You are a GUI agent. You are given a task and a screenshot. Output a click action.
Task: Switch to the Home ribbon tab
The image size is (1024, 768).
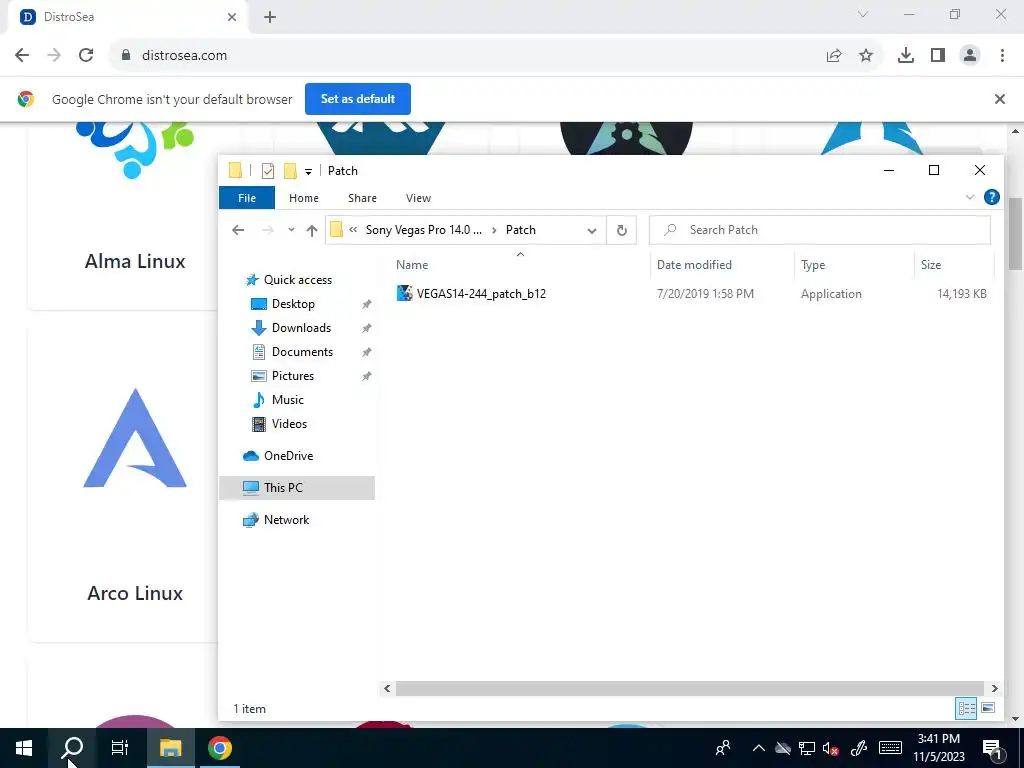tap(304, 198)
